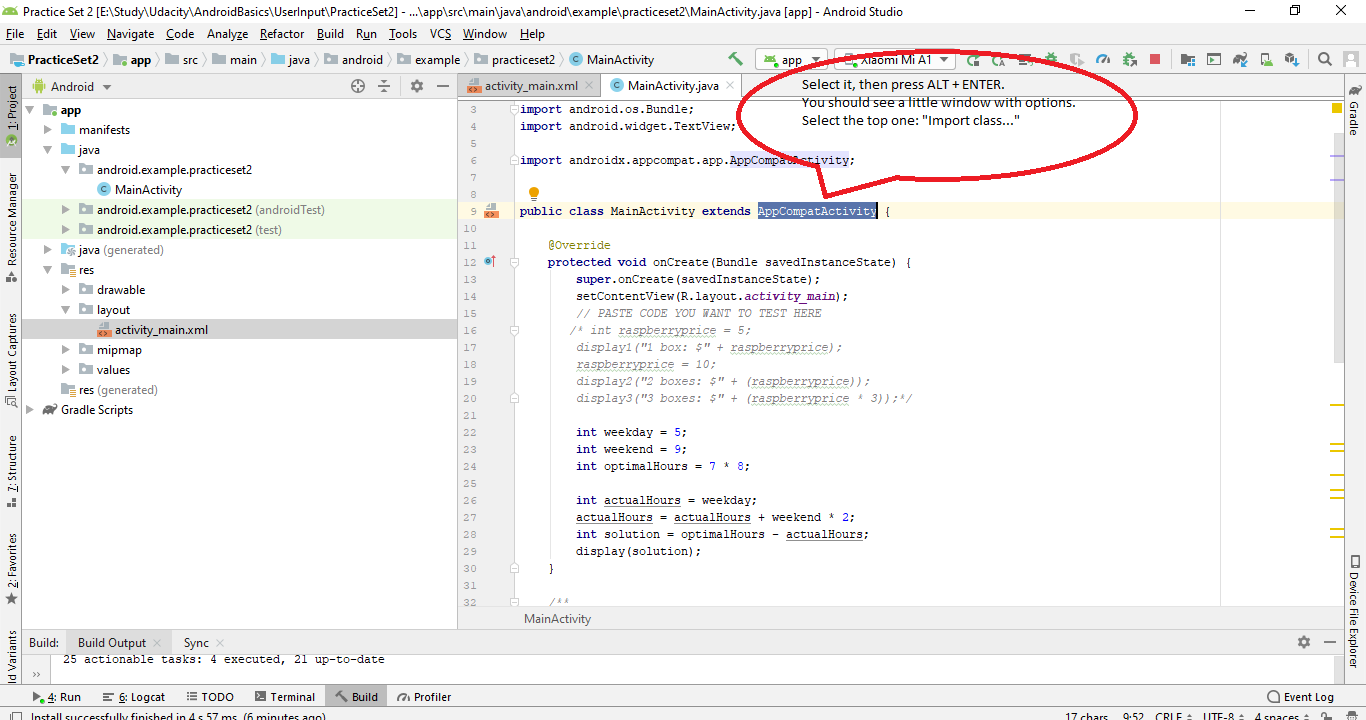The width and height of the screenshot is (1366, 720).
Task: Select activity_main.xml in the project tree
Action: click(161, 330)
